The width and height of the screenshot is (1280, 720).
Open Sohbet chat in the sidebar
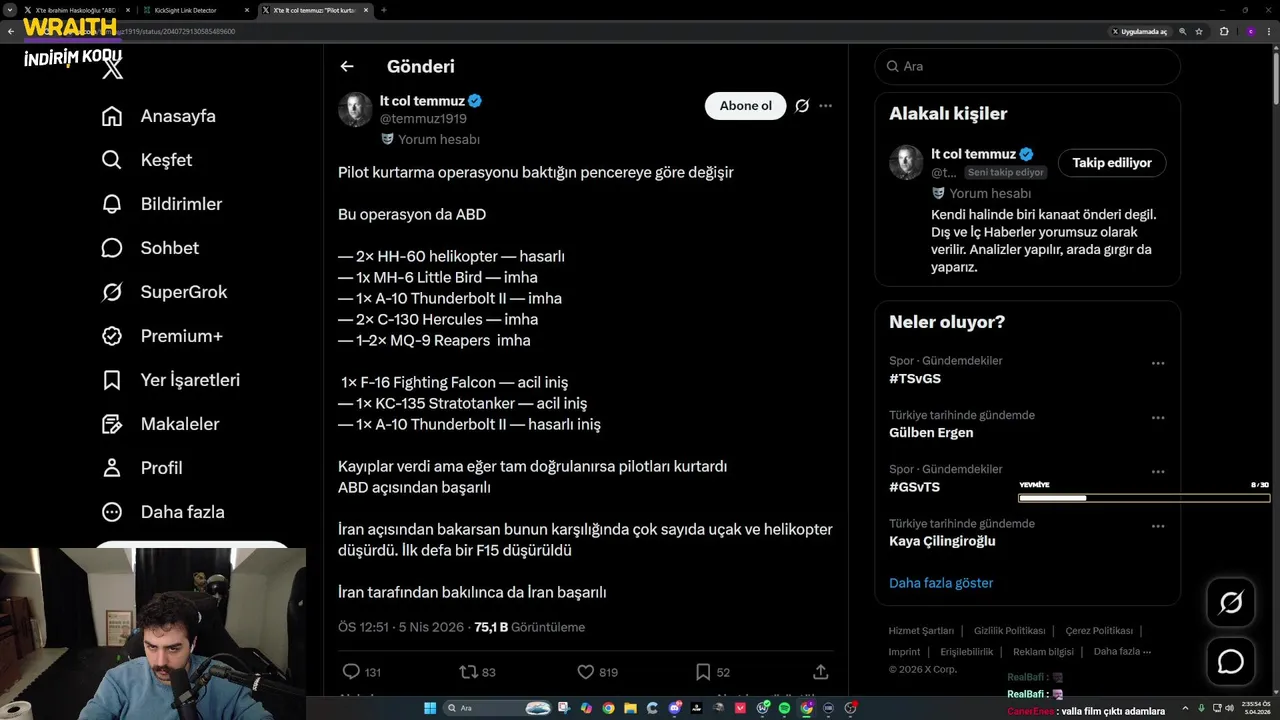[x=151, y=248]
